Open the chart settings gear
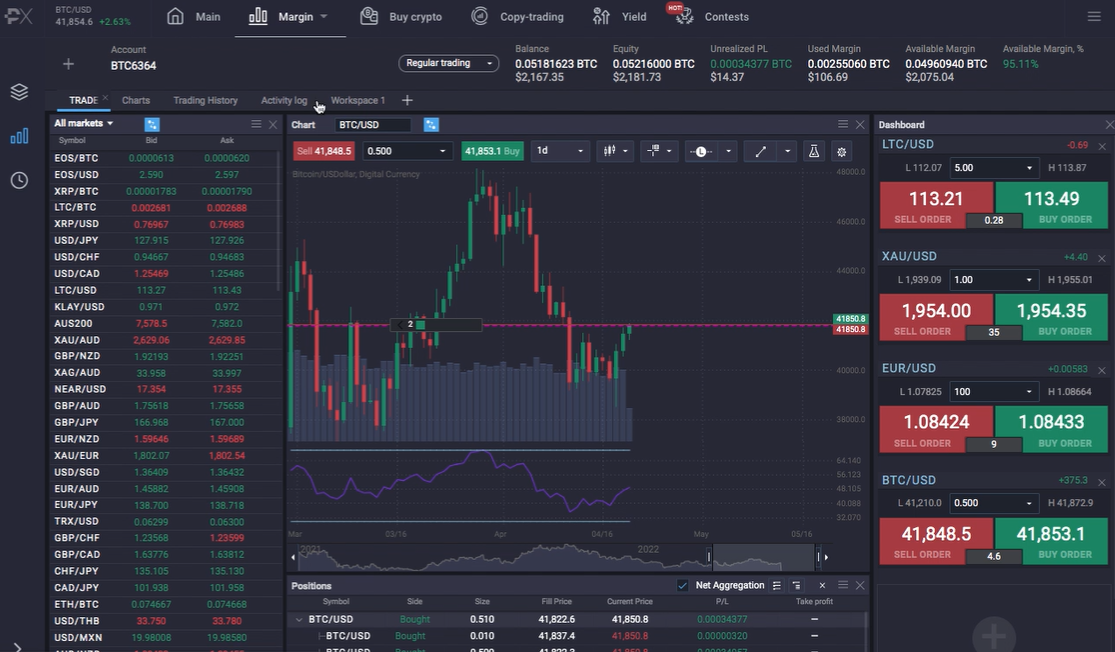This screenshot has height=652, width=1115. click(842, 151)
